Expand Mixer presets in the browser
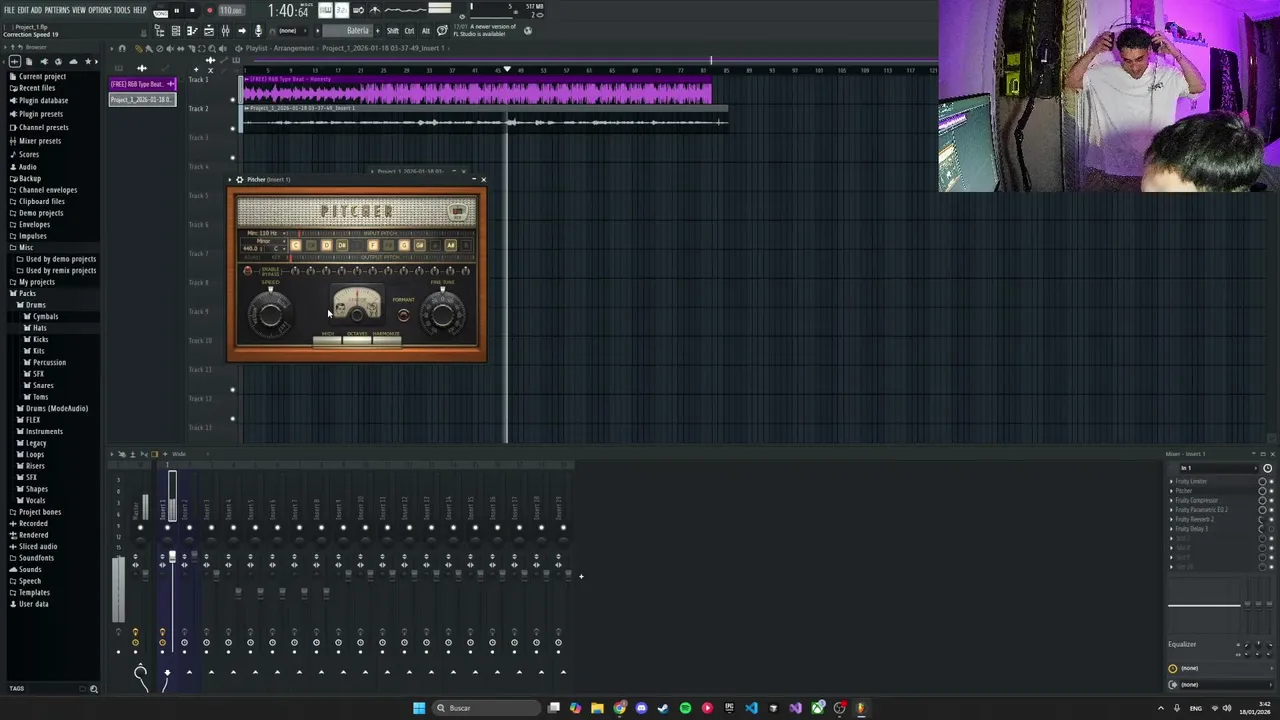1280x720 pixels. [40, 141]
